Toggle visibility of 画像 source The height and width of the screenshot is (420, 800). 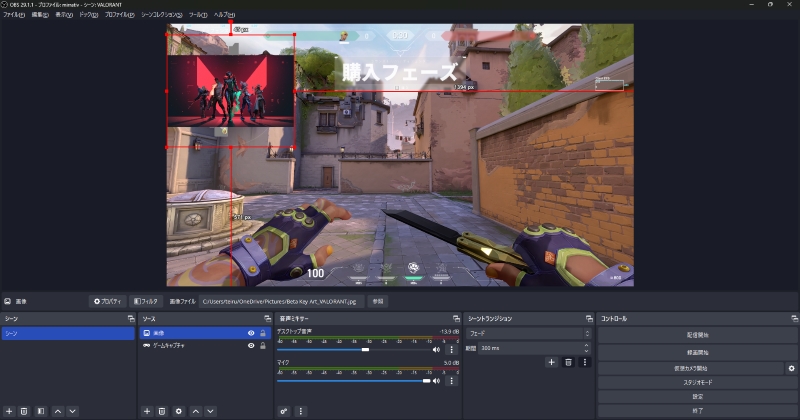click(251, 333)
